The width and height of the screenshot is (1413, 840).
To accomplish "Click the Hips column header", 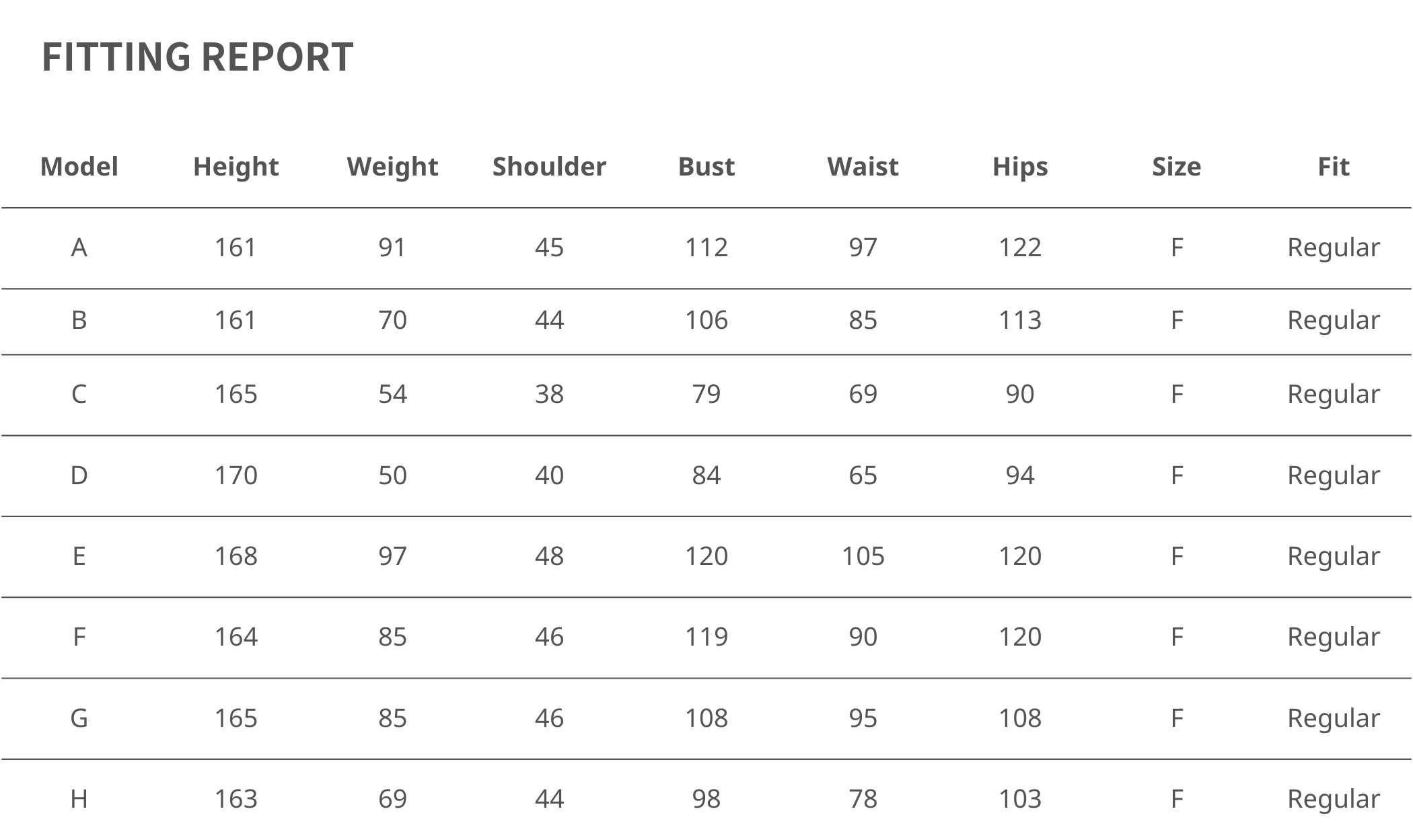I will tap(1020, 167).
